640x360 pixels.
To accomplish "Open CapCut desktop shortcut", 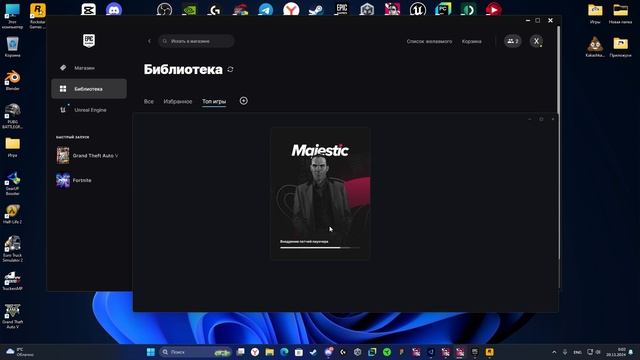I will tap(88, 9).
